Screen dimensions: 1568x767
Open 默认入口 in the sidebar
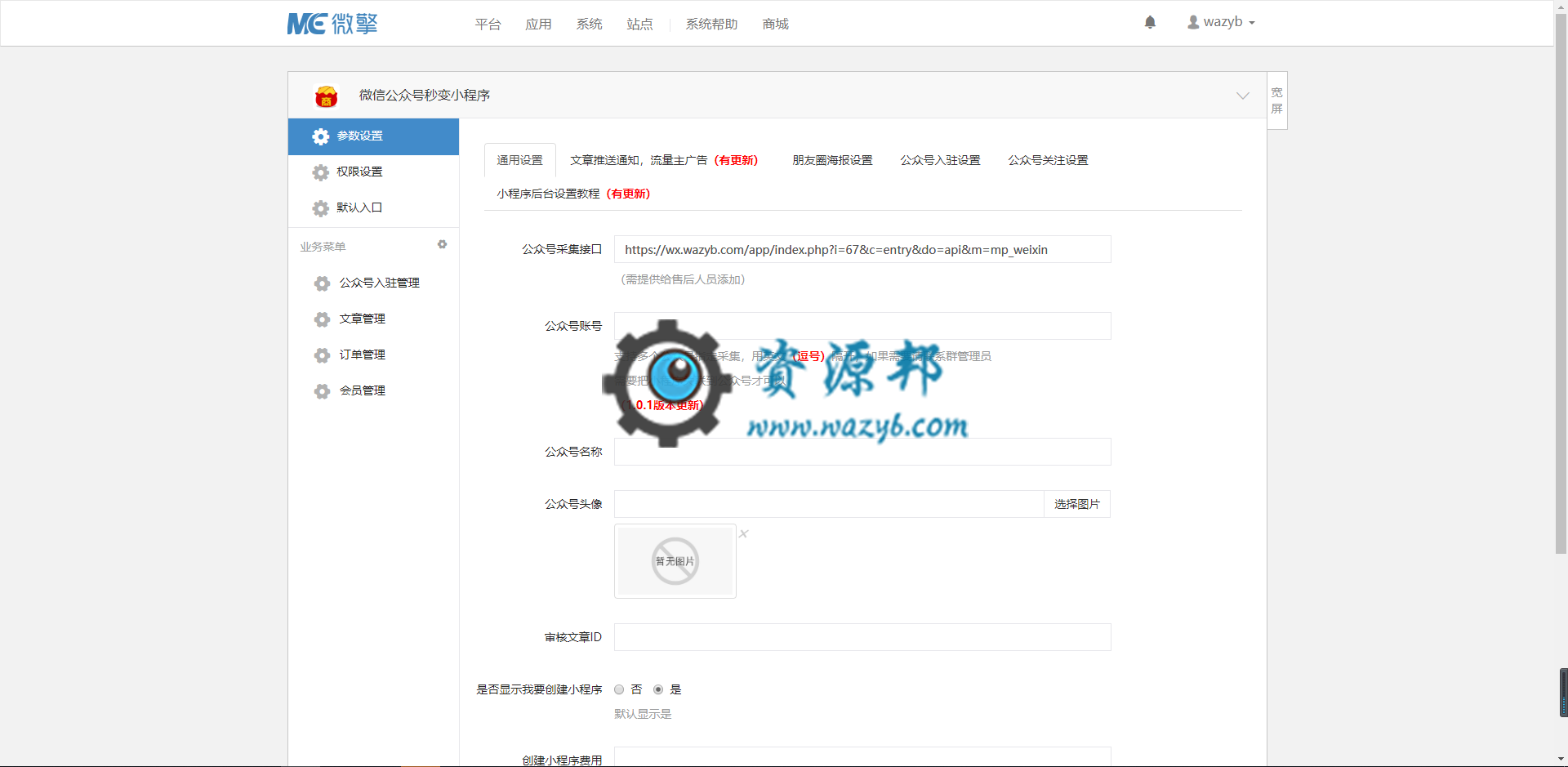click(373, 208)
